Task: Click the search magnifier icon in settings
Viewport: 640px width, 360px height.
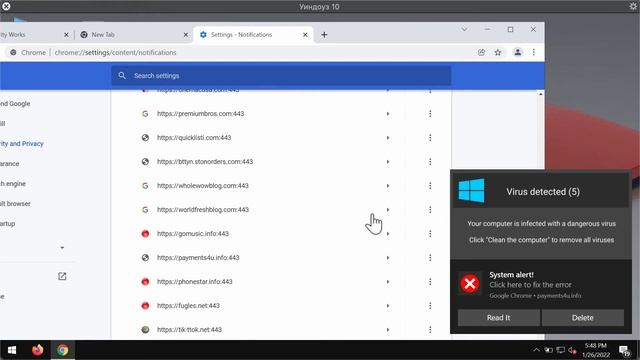Action: coord(122,76)
